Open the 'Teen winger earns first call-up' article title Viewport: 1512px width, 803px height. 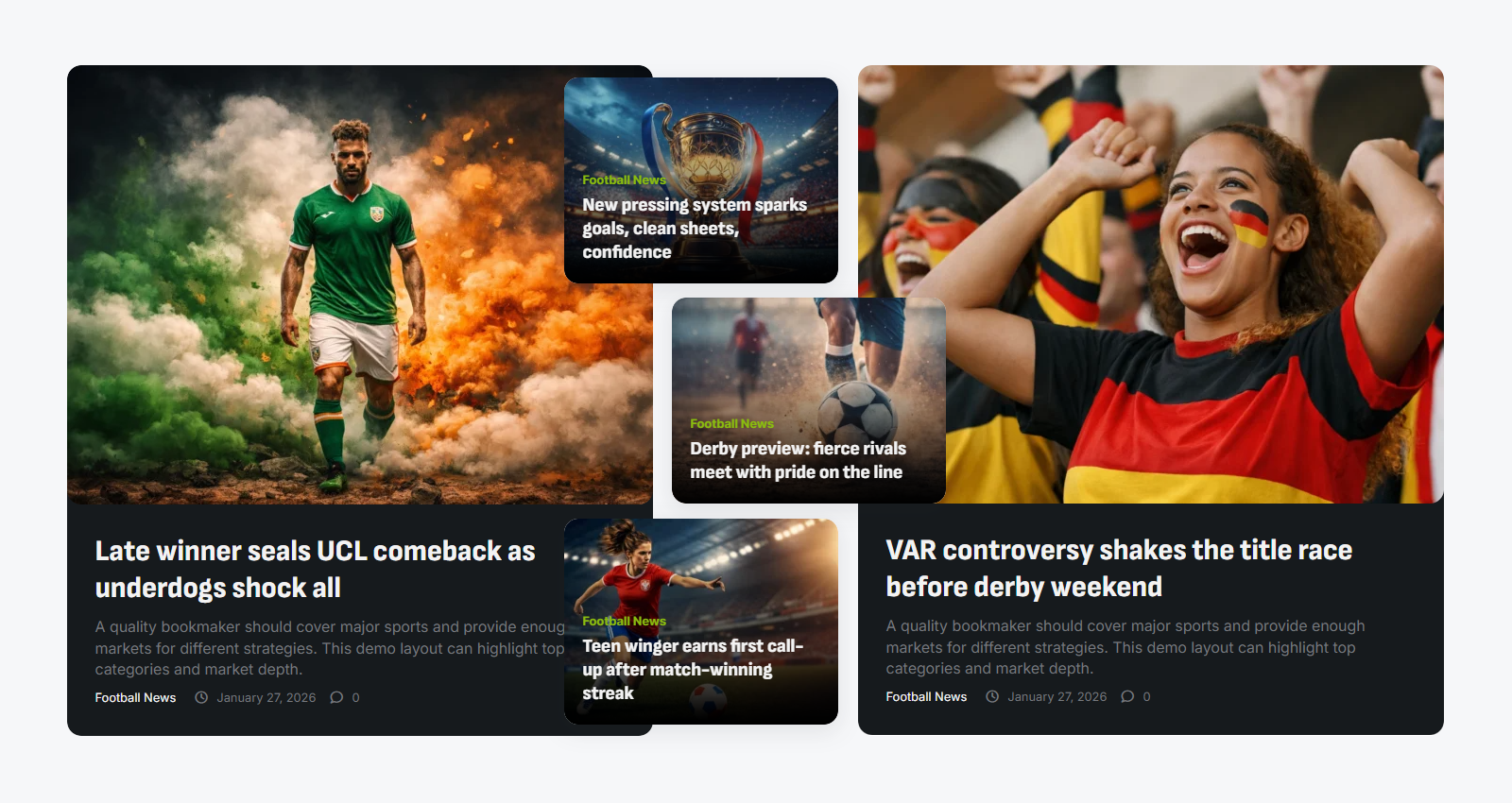[693, 669]
